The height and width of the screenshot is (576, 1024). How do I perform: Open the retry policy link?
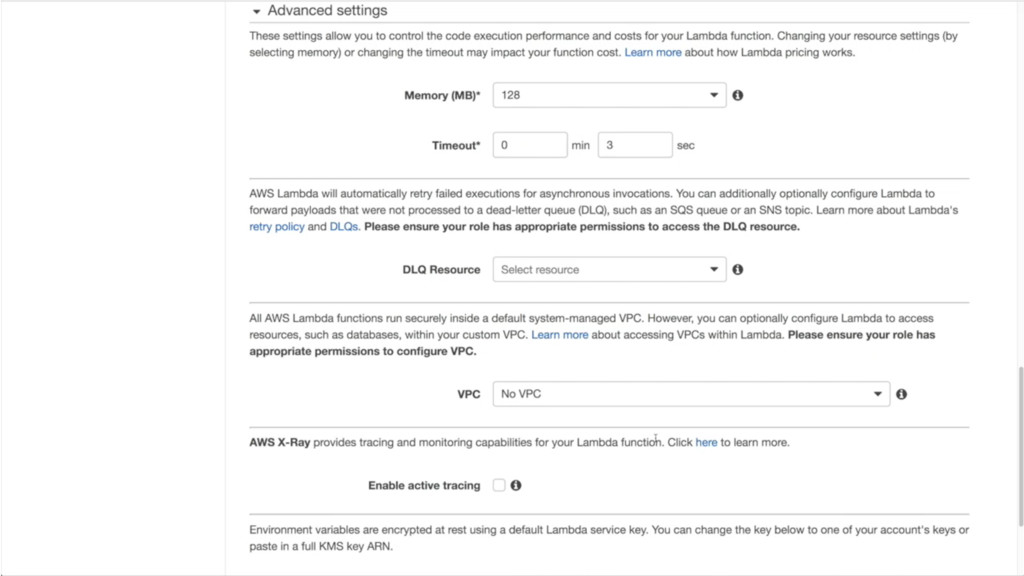tap(276, 227)
